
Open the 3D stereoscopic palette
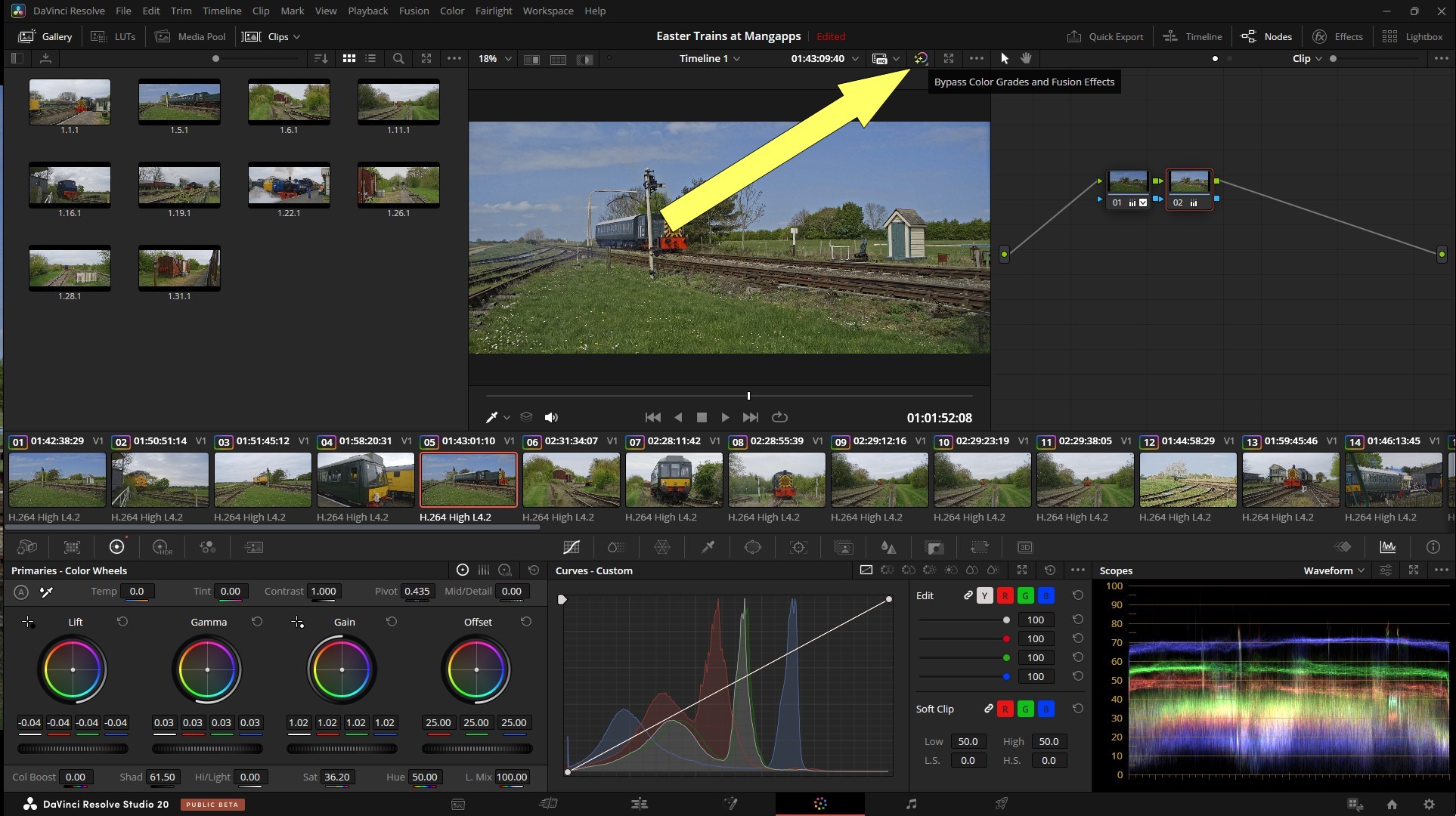click(x=1025, y=547)
